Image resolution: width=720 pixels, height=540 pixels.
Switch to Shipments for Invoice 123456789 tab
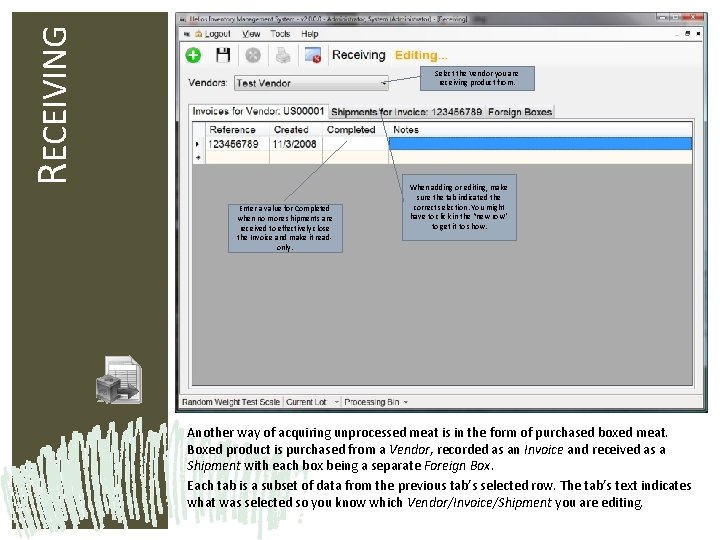coord(406,112)
